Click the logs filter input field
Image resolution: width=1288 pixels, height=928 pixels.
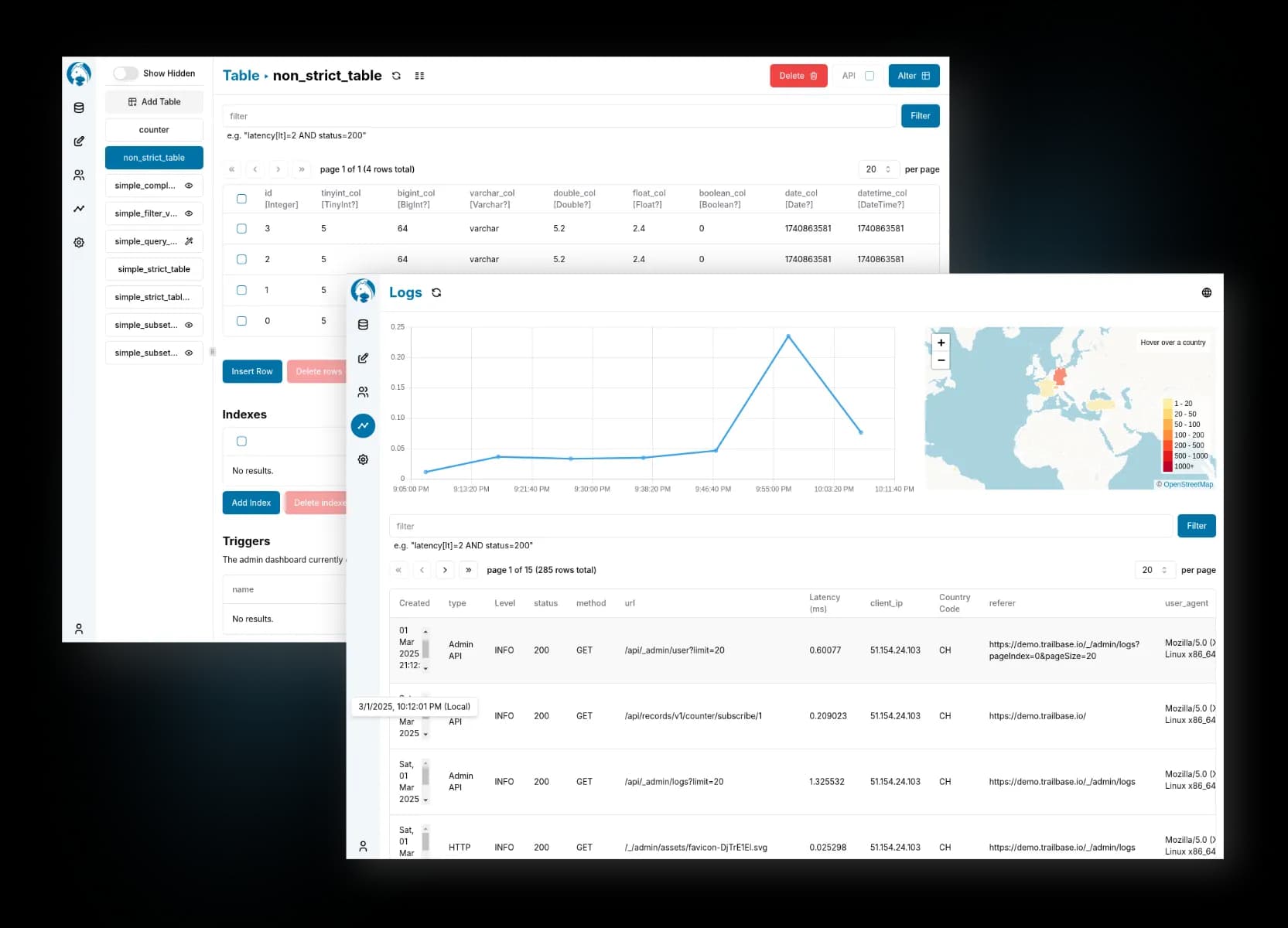click(780, 526)
